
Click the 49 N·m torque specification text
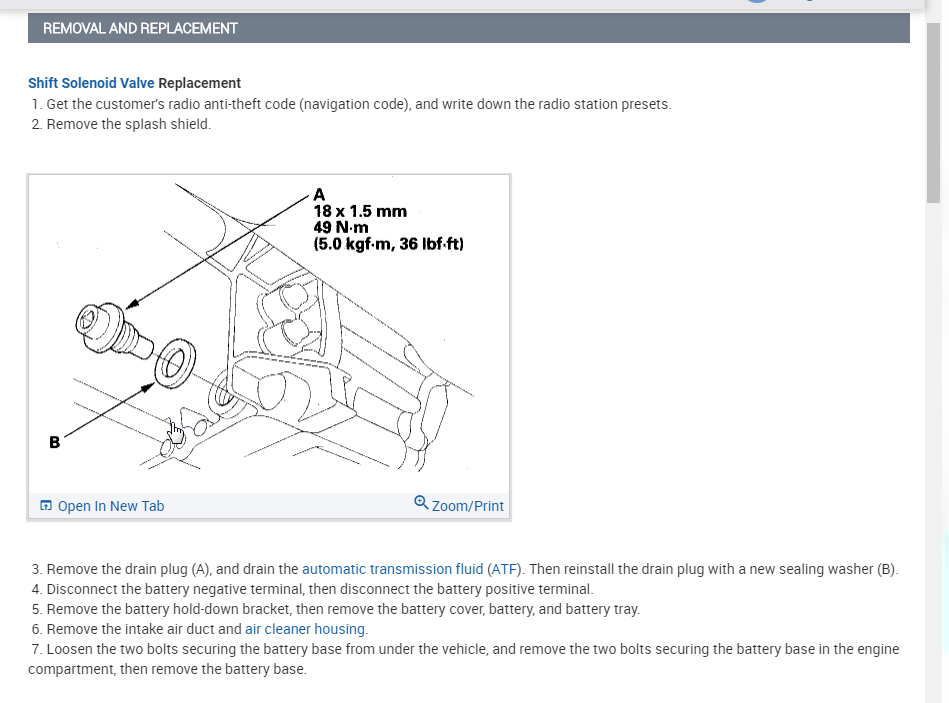coord(341,227)
